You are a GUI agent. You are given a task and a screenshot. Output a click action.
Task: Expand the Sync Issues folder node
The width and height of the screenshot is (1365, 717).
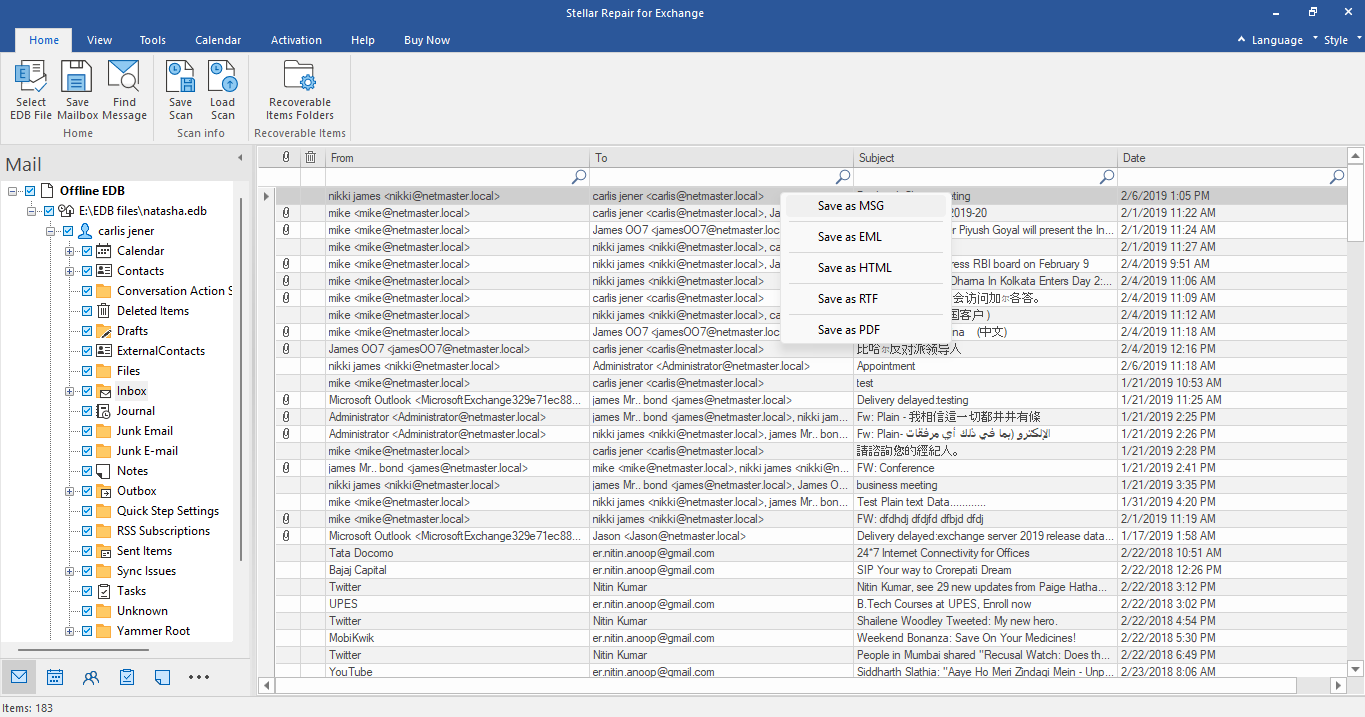(70, 571)
